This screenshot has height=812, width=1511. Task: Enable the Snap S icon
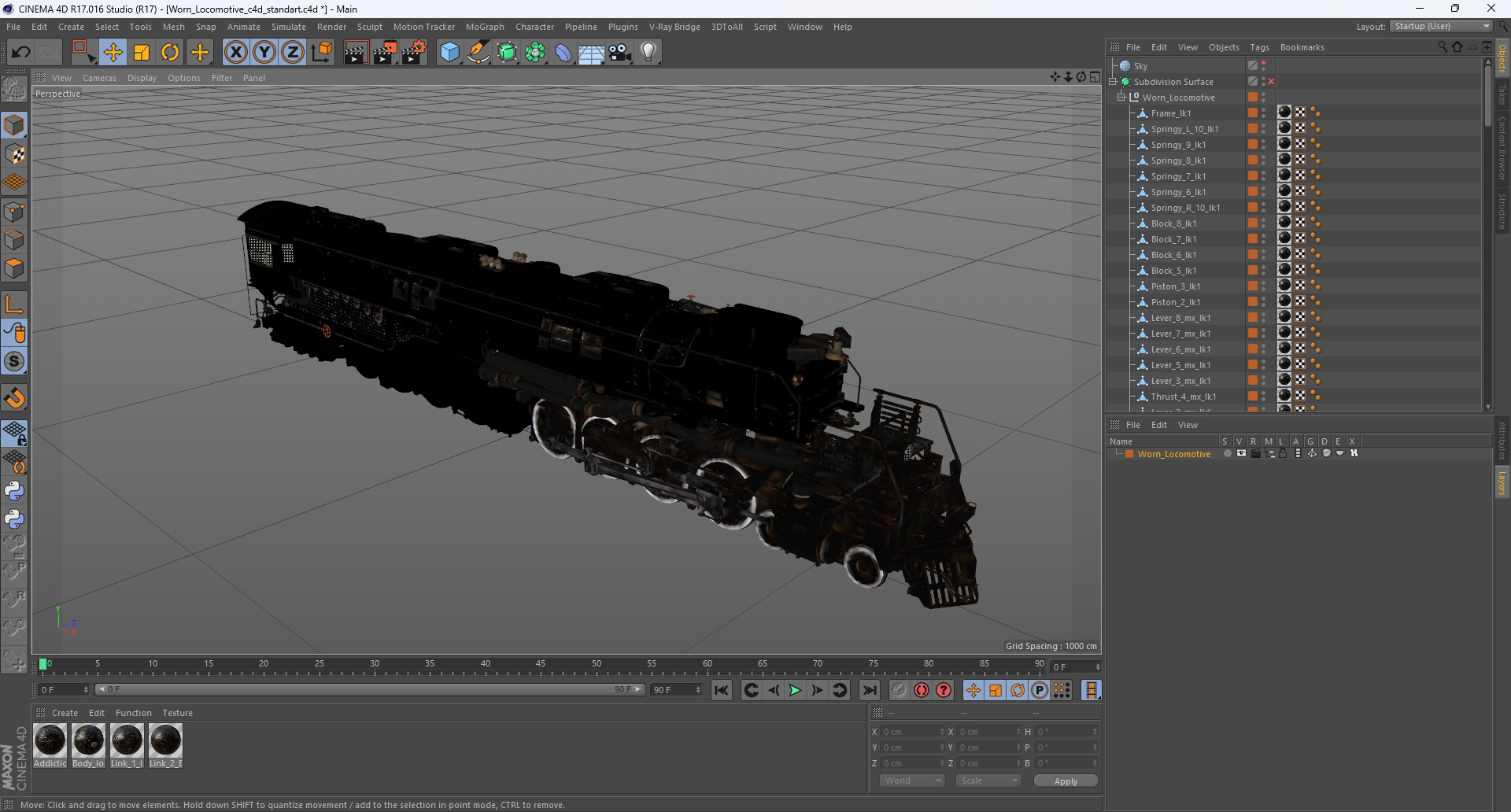[15, 362]
